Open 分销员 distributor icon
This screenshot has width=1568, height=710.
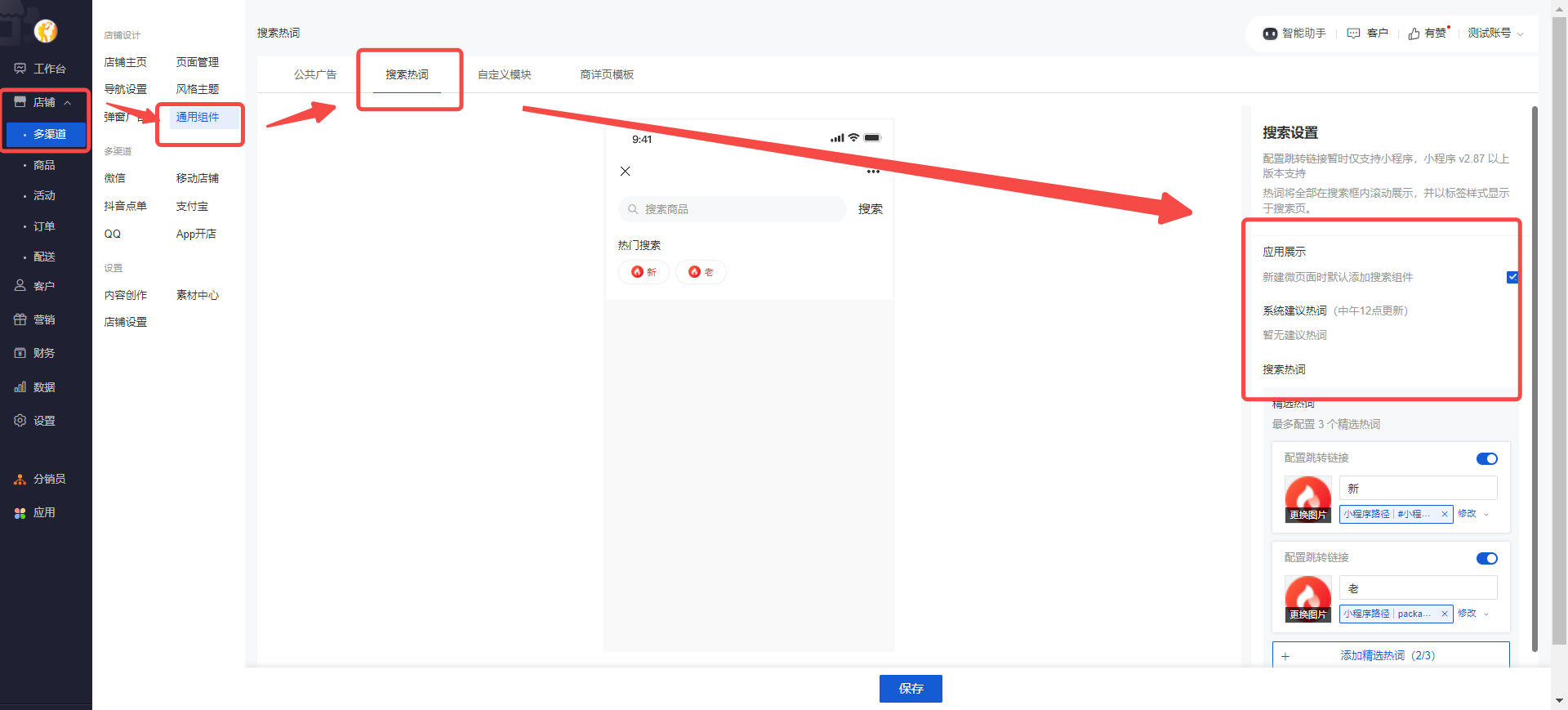[20, 480]
